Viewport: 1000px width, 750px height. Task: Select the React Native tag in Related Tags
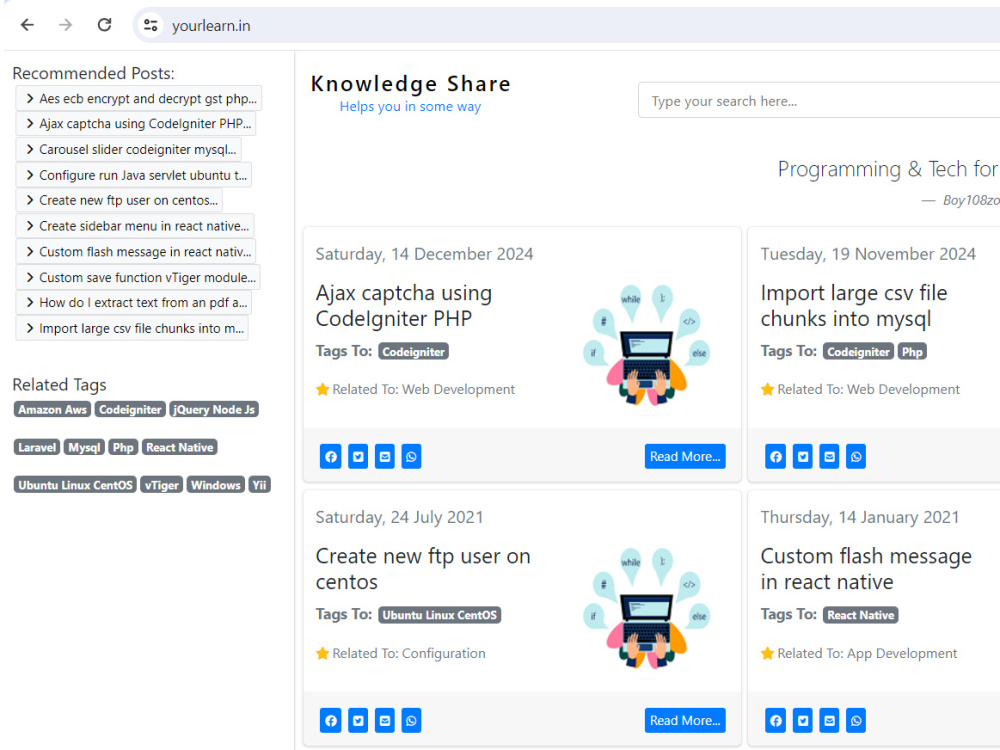point(180,447)
